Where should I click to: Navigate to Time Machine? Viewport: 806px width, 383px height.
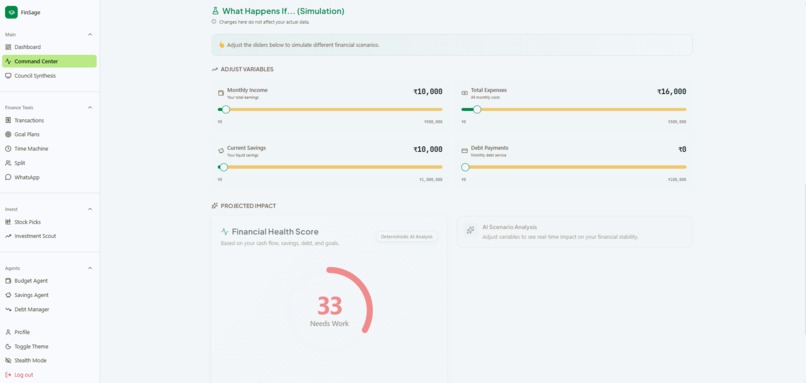coord(49,149)
